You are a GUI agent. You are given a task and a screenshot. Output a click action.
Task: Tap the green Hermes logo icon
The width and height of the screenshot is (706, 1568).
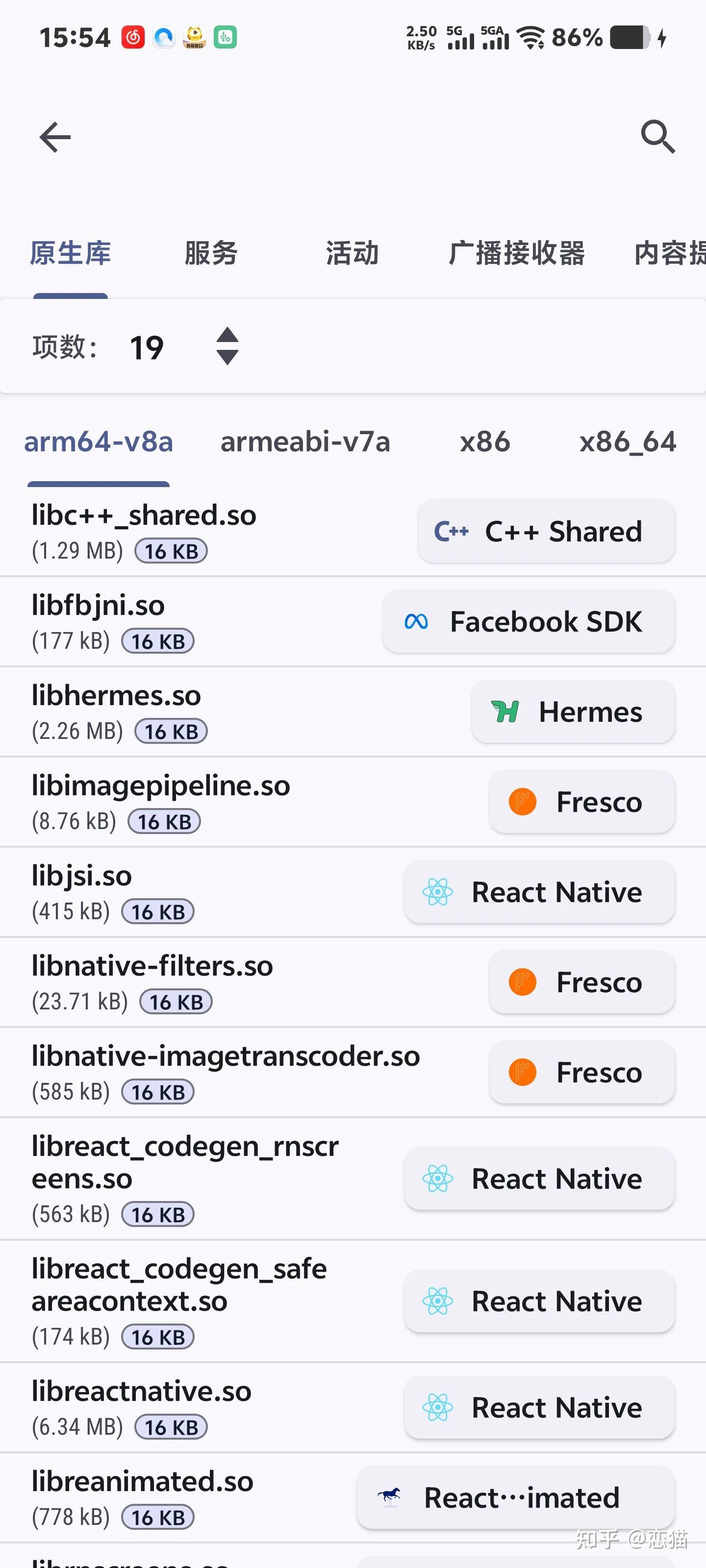coord(505,711)
